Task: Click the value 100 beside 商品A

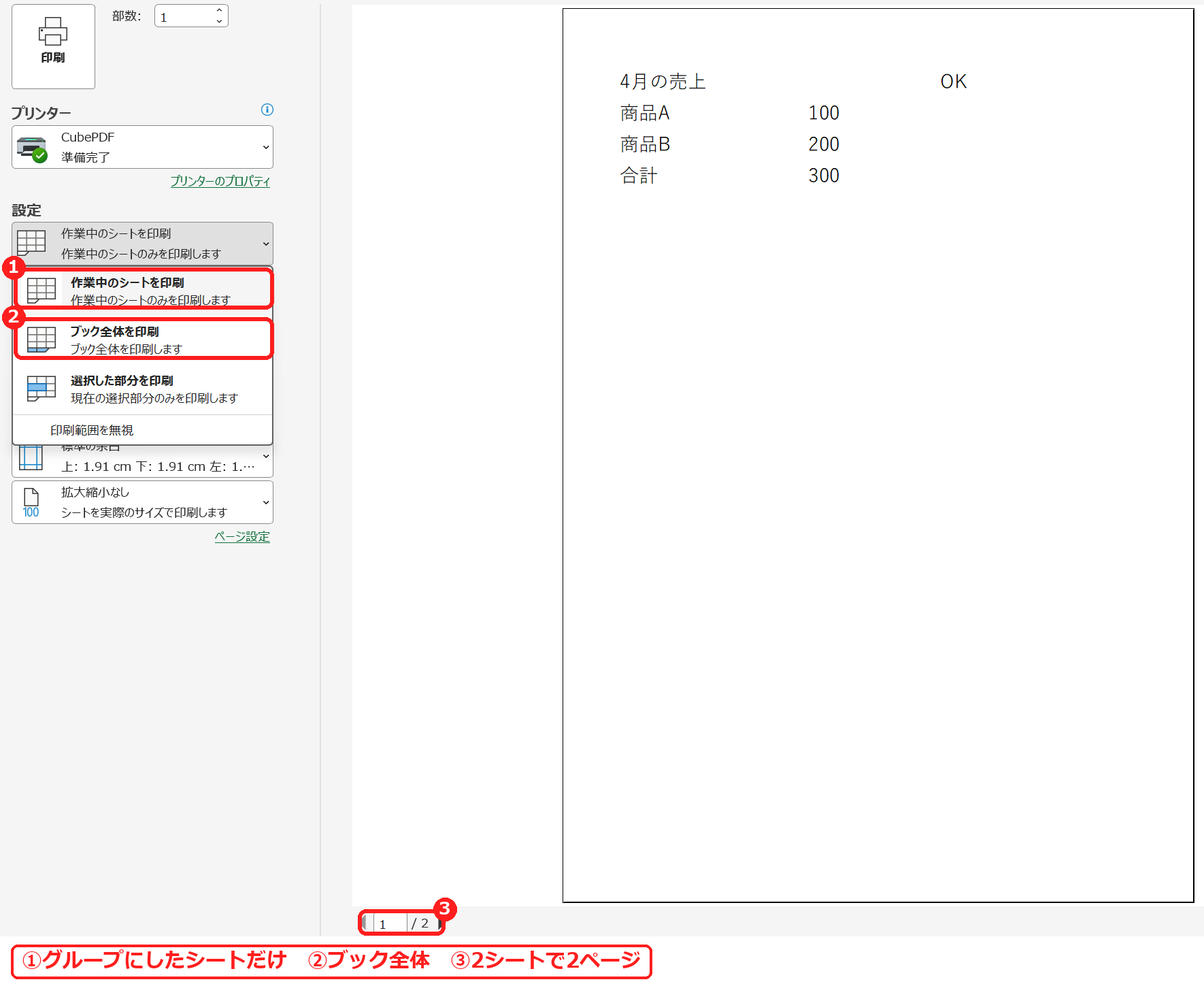Action: point(823,113)
